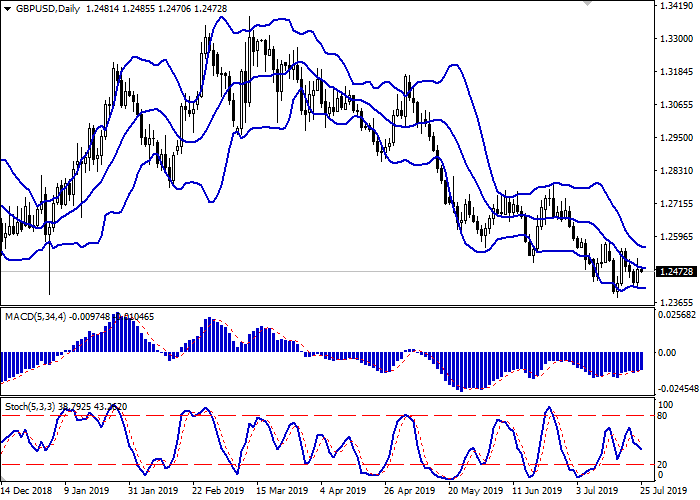Click the 1.34190 price axis label
Image resolution: width=700 pixels, height=500 pixels.
[676, 6]
